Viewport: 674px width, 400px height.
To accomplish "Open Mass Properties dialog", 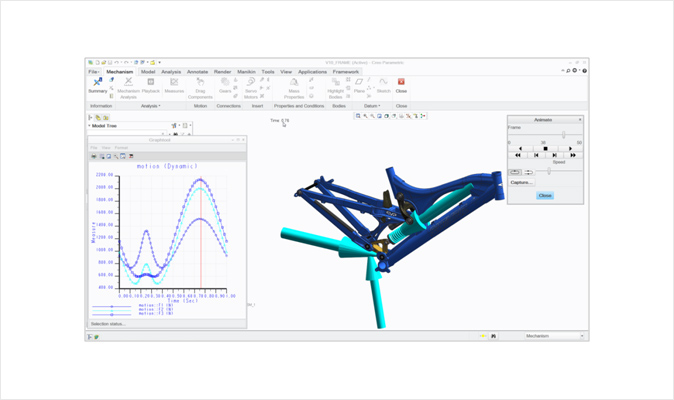I will [294, 88].
